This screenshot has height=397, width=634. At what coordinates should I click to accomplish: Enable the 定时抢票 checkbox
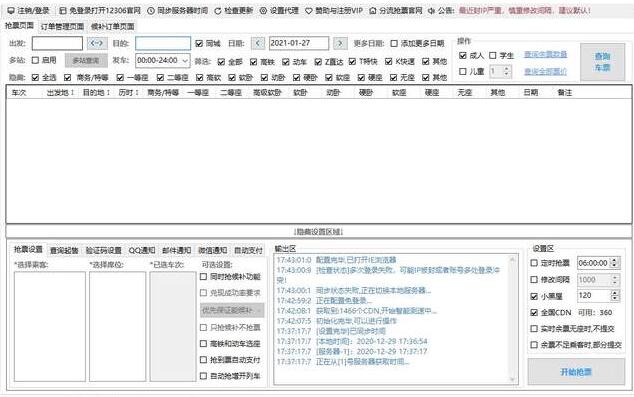534,263
